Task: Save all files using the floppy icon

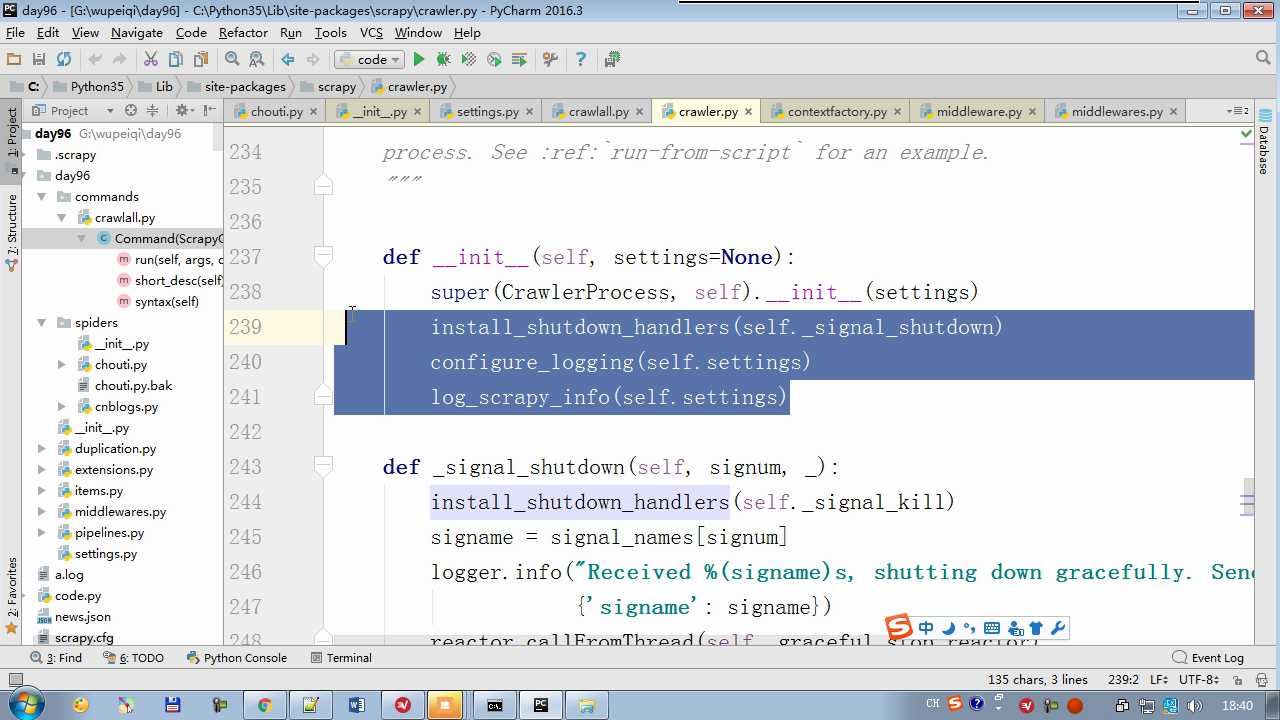Action: (39, 59)
